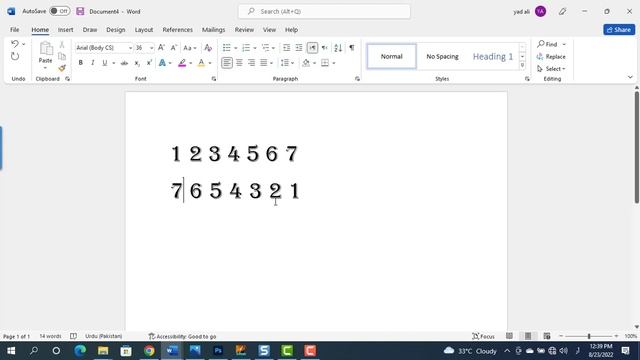Toggle Underline formatting
This screenshot has width=640, height=360.
point(104,63)
